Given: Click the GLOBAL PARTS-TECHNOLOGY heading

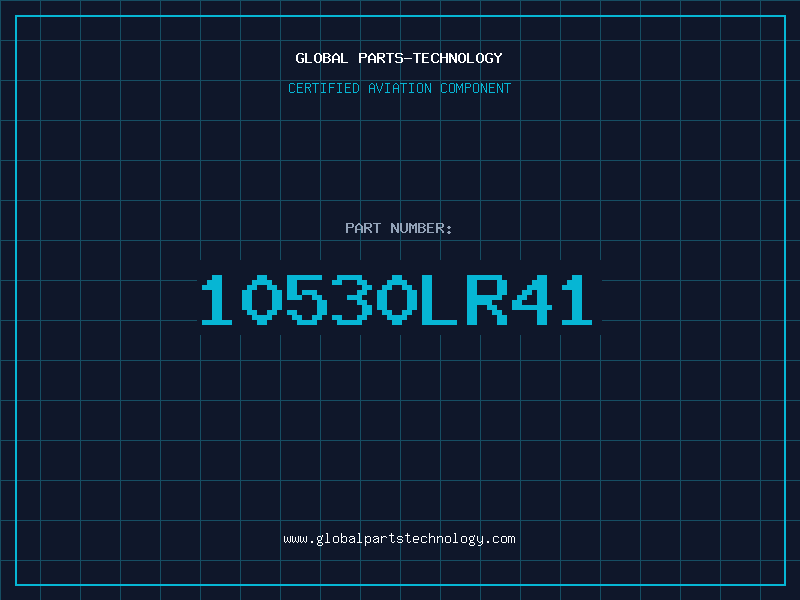Looking at the screenshot, I should (399, 58).
